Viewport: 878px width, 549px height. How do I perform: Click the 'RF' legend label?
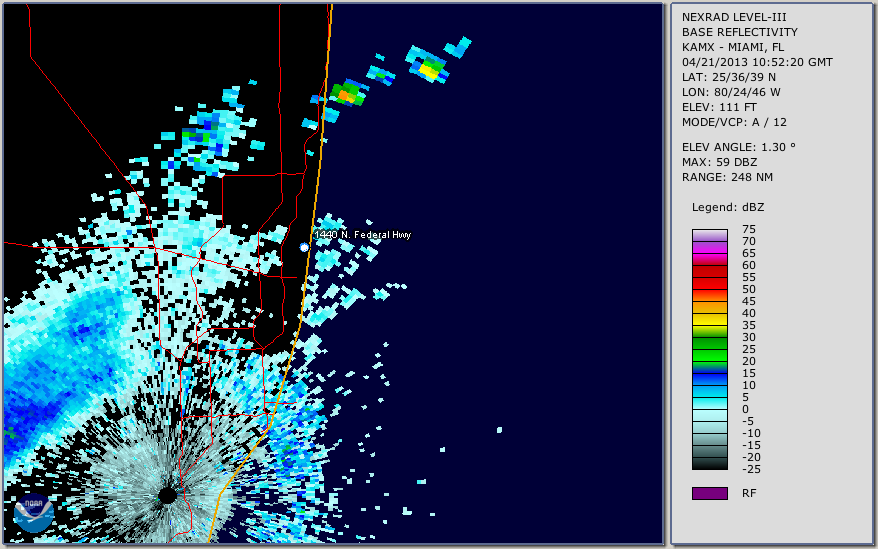coord(749,493)
